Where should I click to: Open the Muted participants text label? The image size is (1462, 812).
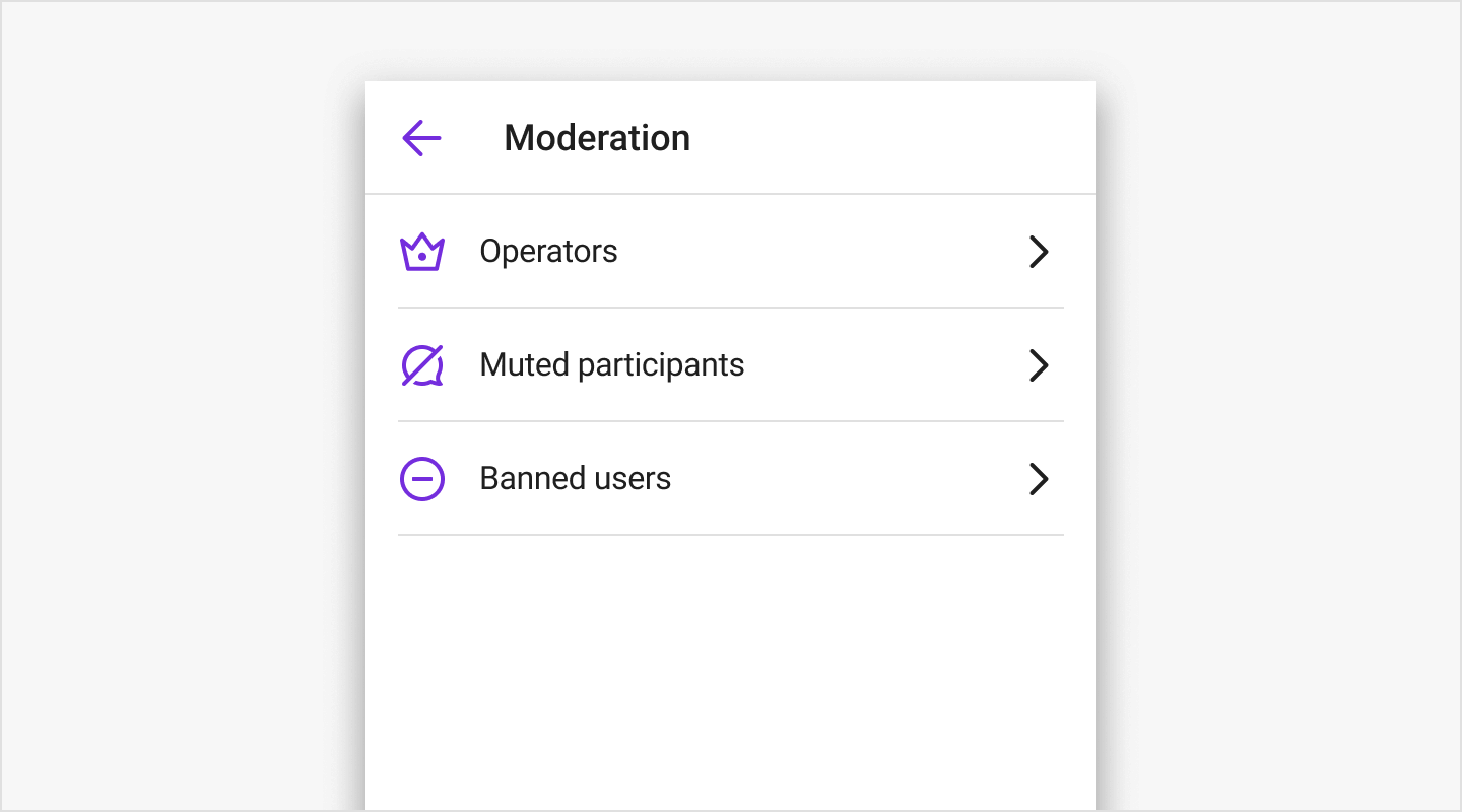(x=612, y=364)
